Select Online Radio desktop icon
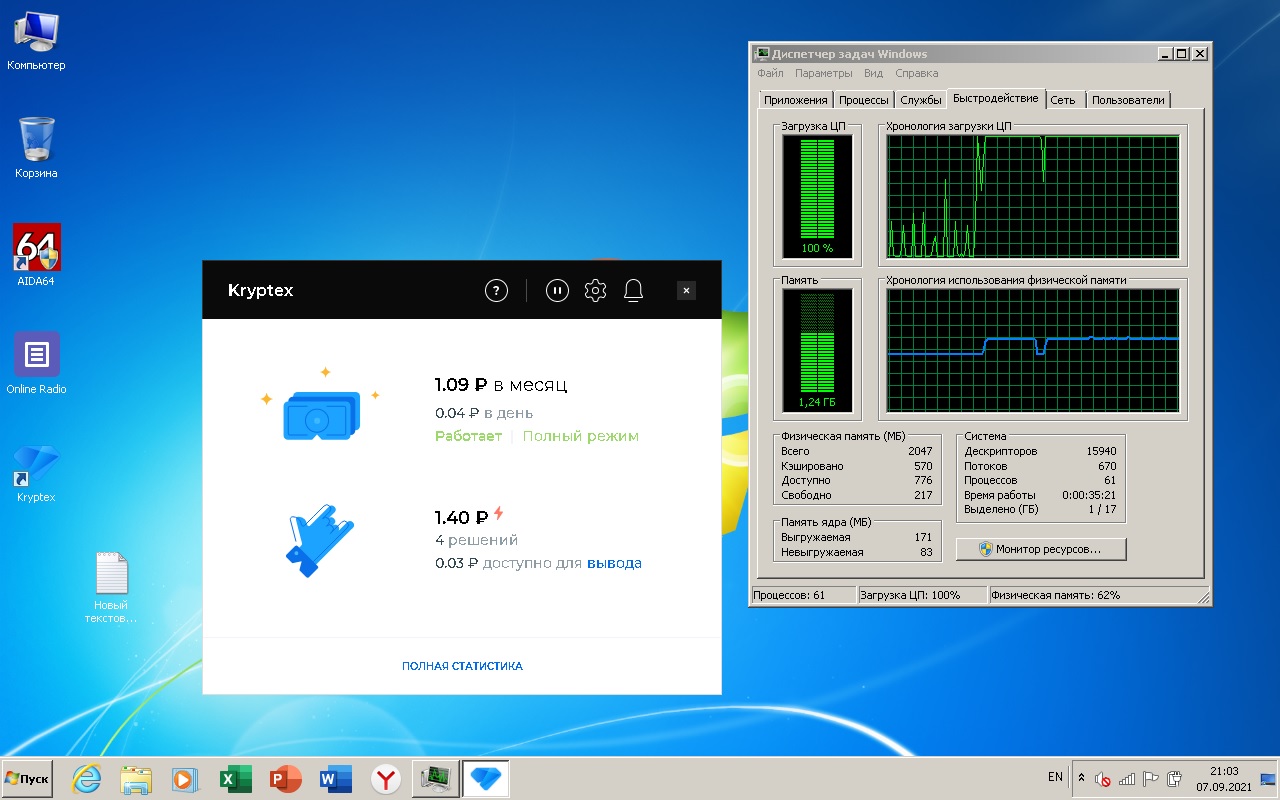The image size is (1280, 800). coord(36,363)
